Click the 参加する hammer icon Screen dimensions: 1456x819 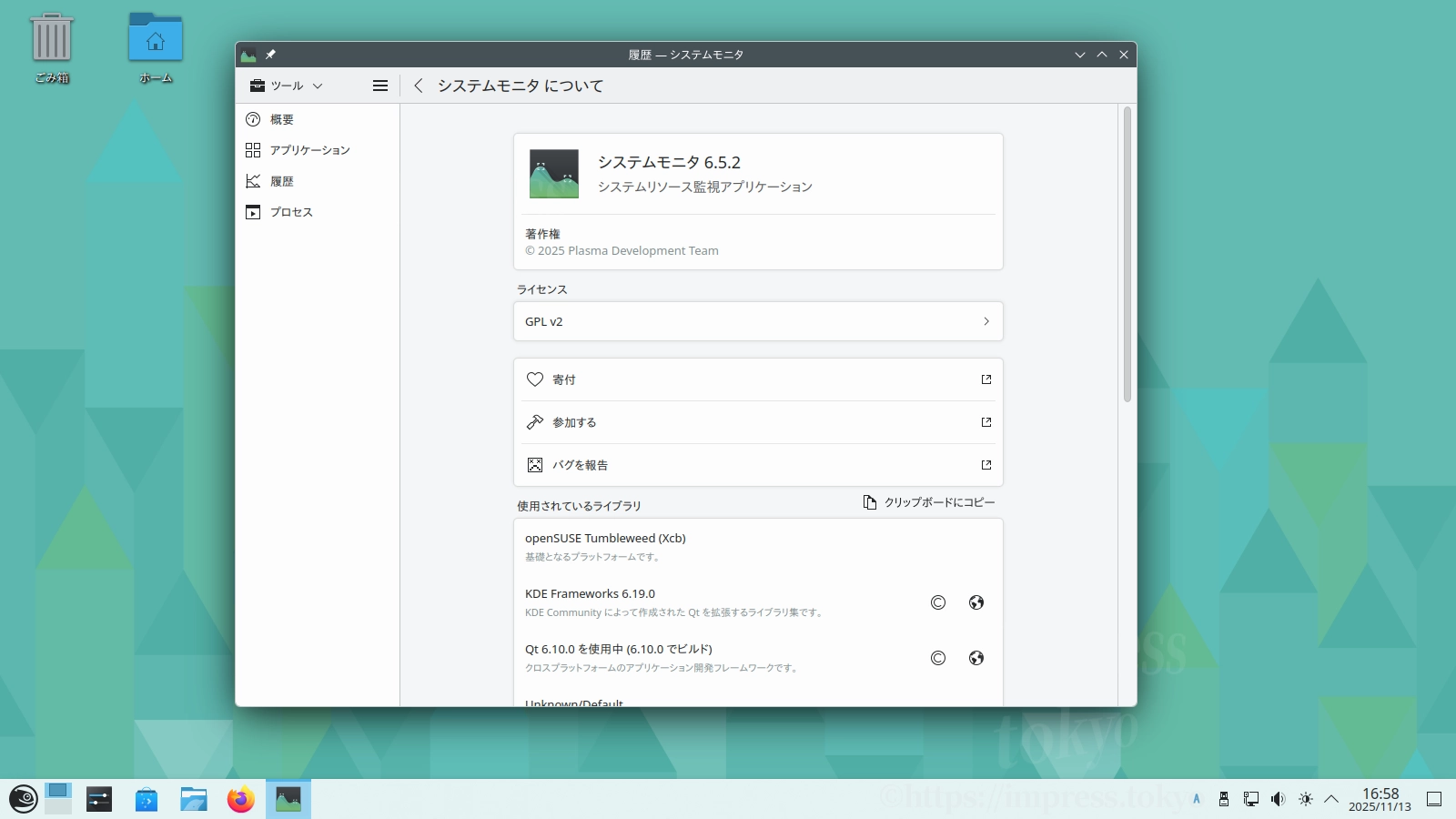[x=535, y=422]
